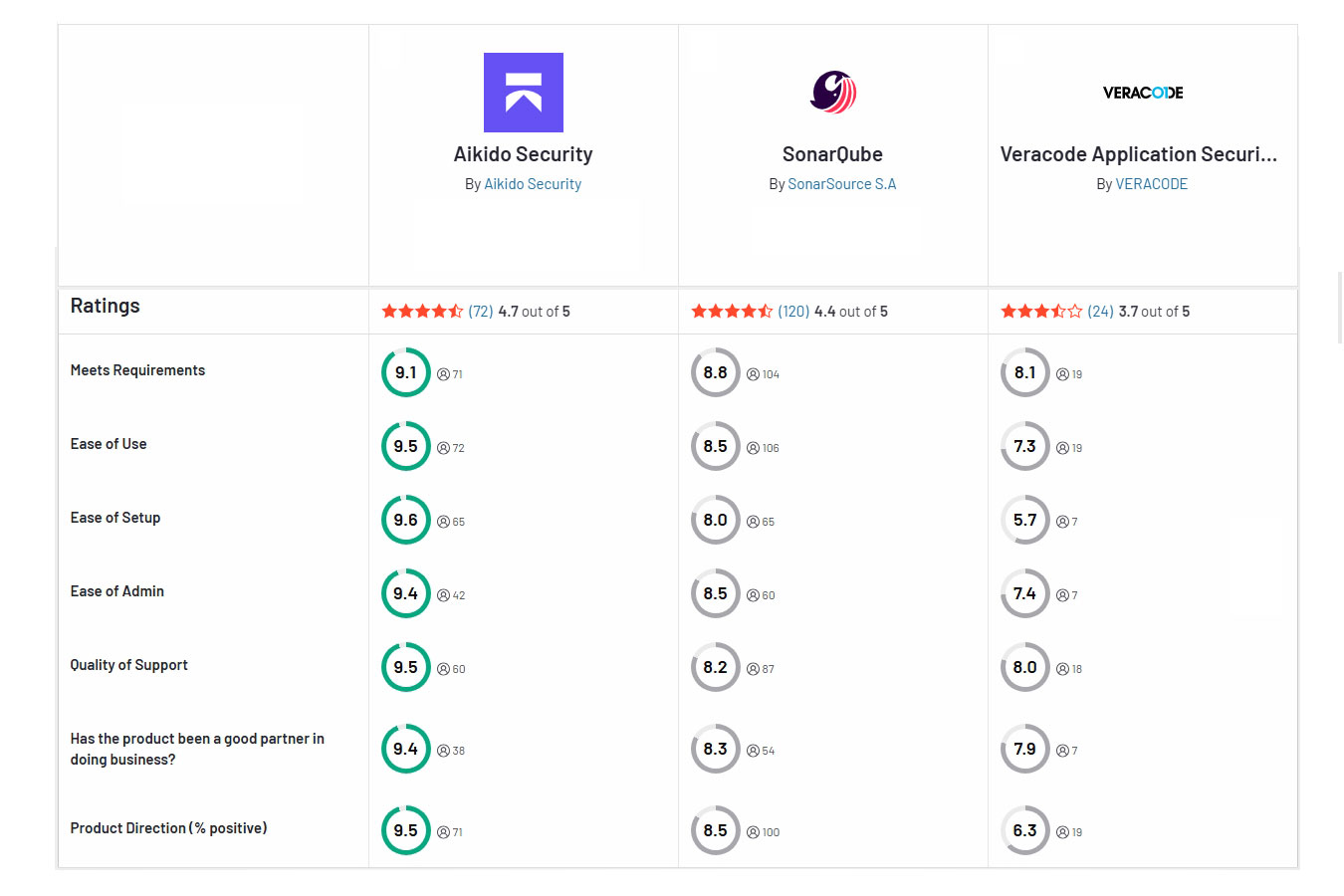This screenshot has height=896, width=1344.
Task: Click Aikido's 4.7 star rating stars
Action: pyautogui.click(x=422, y=312)
